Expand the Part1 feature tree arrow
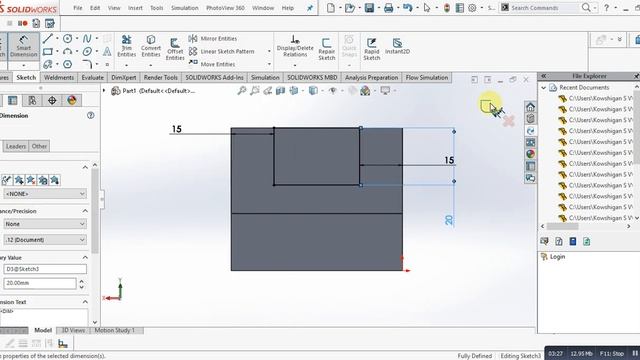Screen dimensions: 640x360 (104, 90)
